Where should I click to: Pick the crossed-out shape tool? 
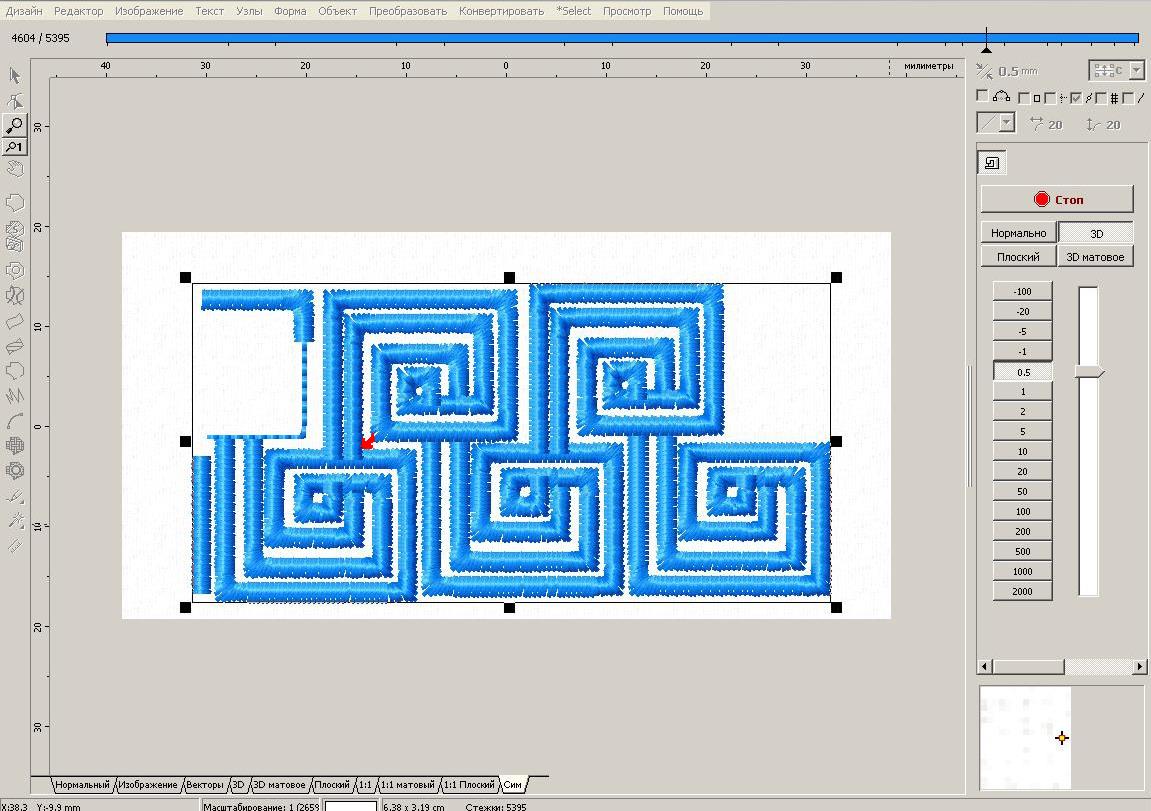click(x=15, y=295)
